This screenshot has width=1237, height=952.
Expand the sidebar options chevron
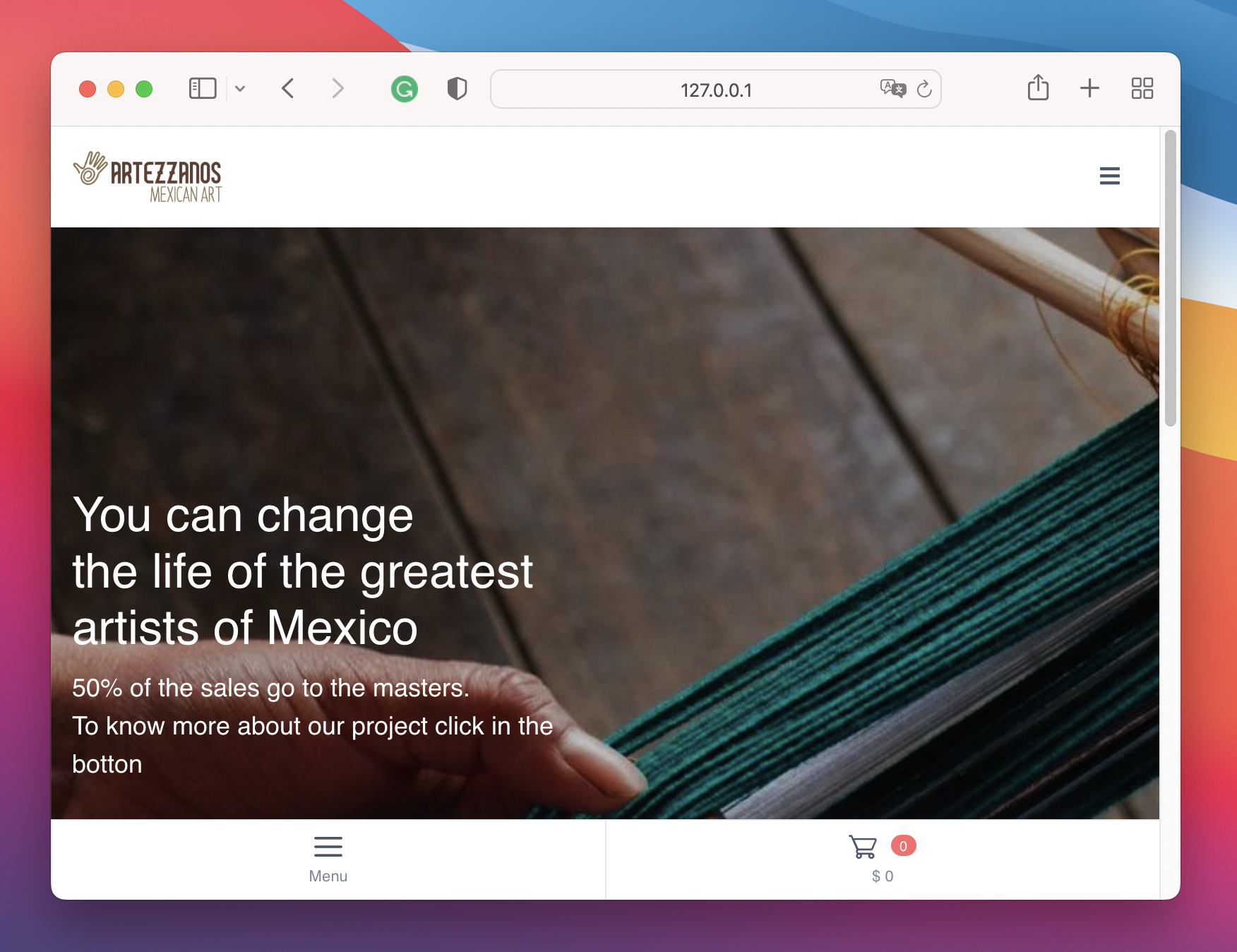tap(240, 89)
